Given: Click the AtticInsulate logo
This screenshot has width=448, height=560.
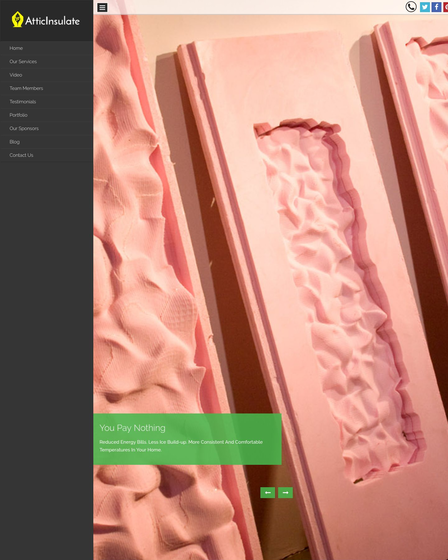Looking at the screenshot, I should (46, 20).
